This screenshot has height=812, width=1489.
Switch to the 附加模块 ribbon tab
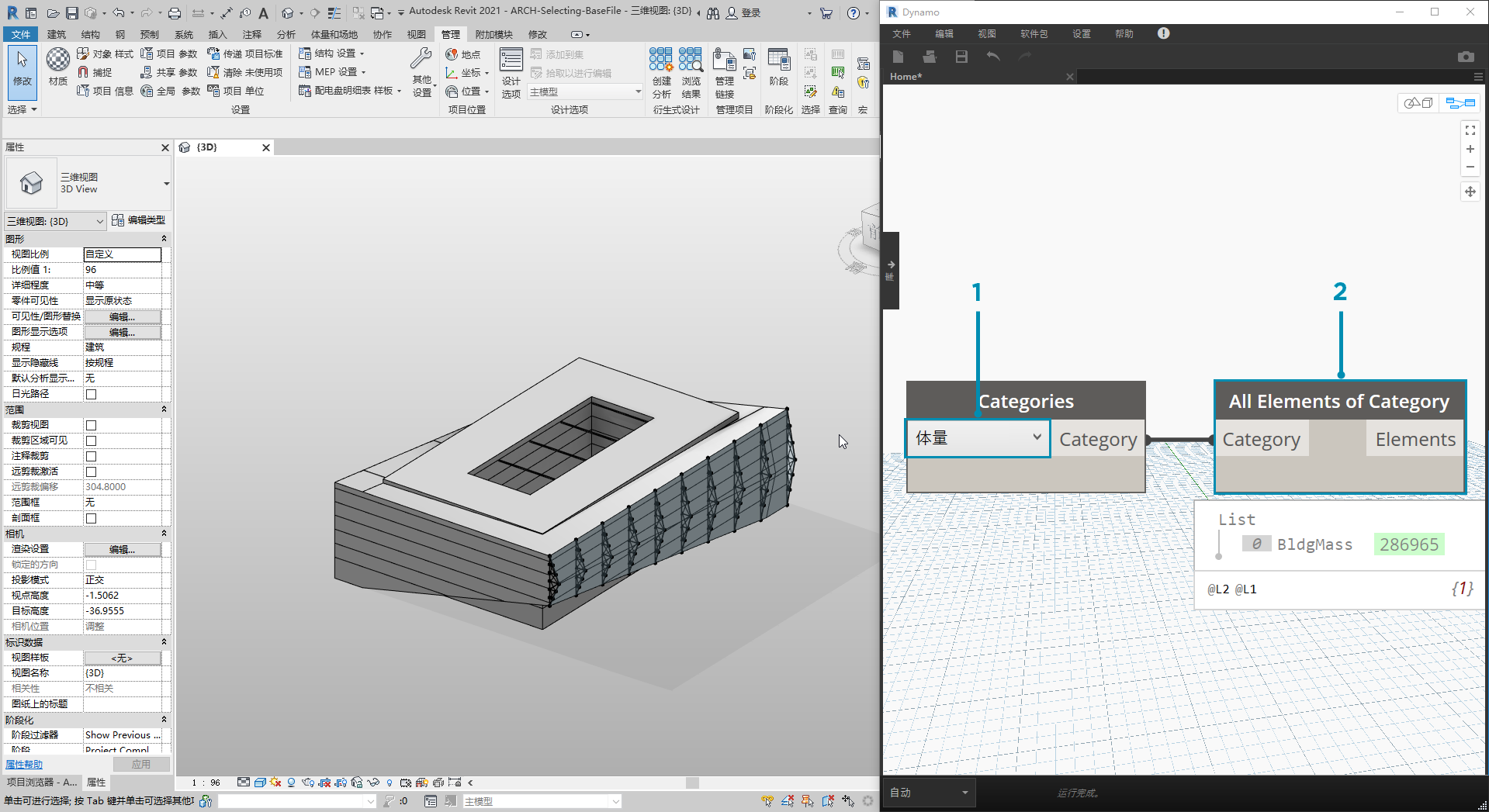pyautogui.click(x=494, y=34)
